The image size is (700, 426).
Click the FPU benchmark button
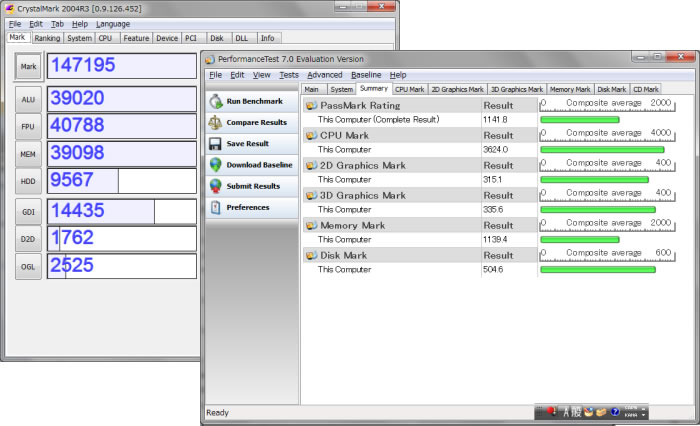point(28,126)
